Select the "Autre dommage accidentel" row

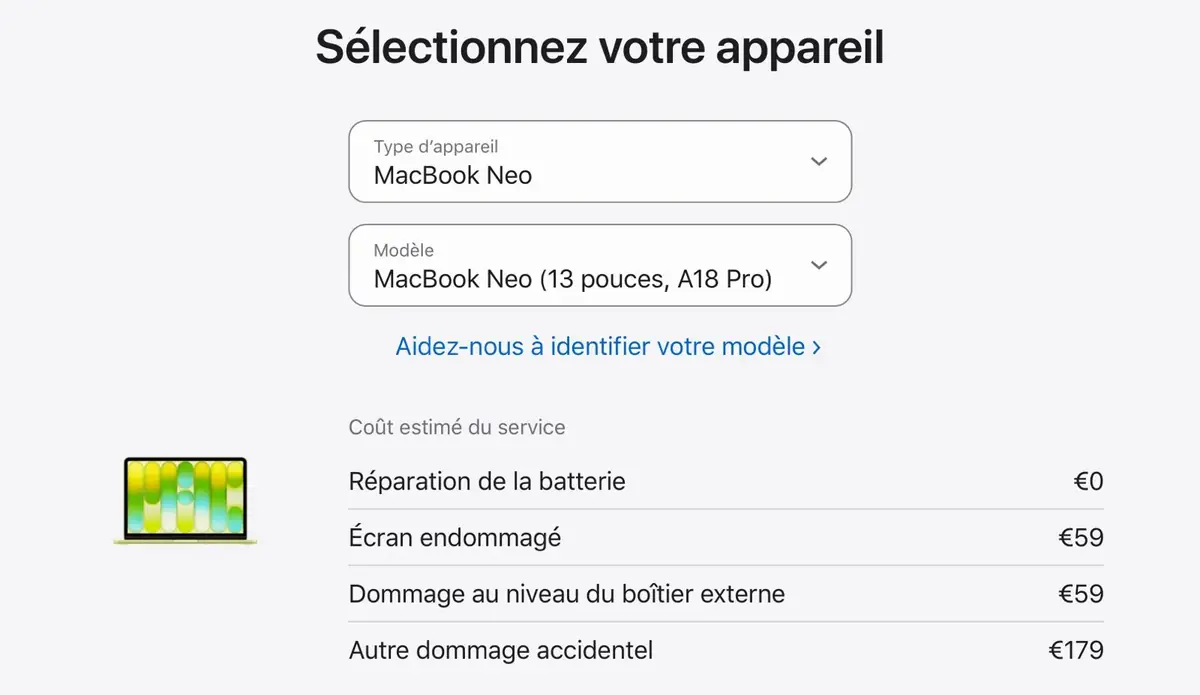(x=500, y=650)
